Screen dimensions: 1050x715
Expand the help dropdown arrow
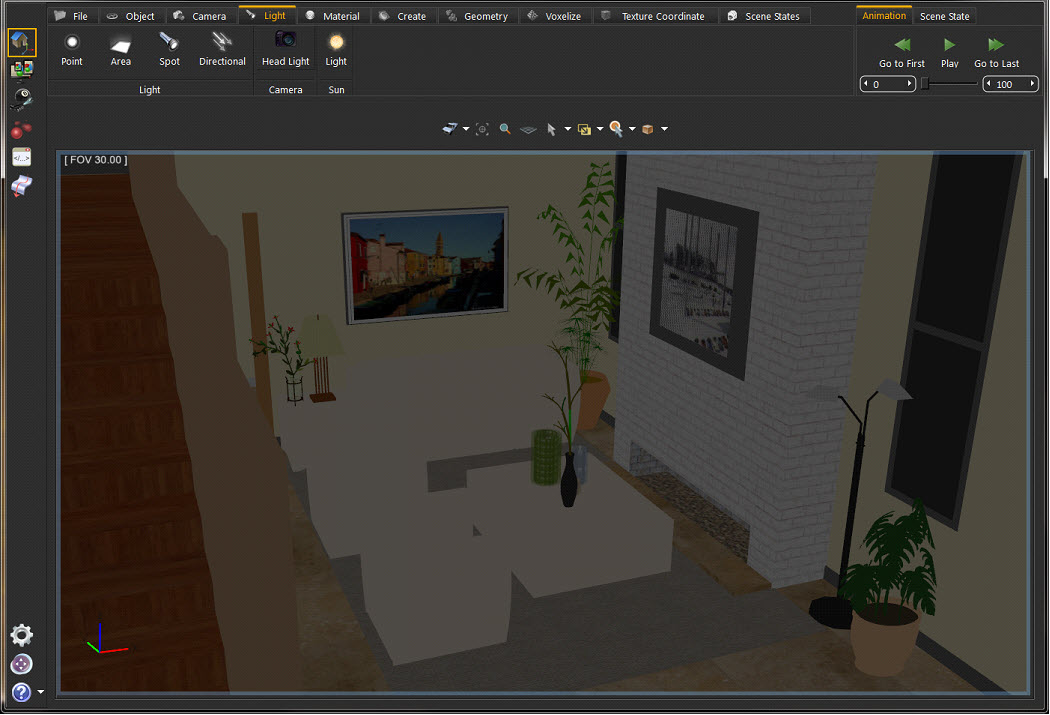pos(40,692)
